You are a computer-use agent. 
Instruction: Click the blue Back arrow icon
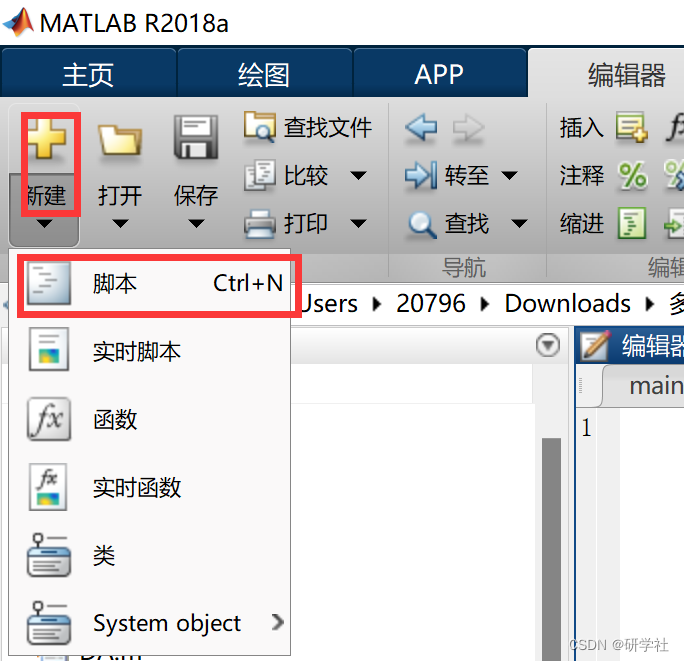pos(421,127)
